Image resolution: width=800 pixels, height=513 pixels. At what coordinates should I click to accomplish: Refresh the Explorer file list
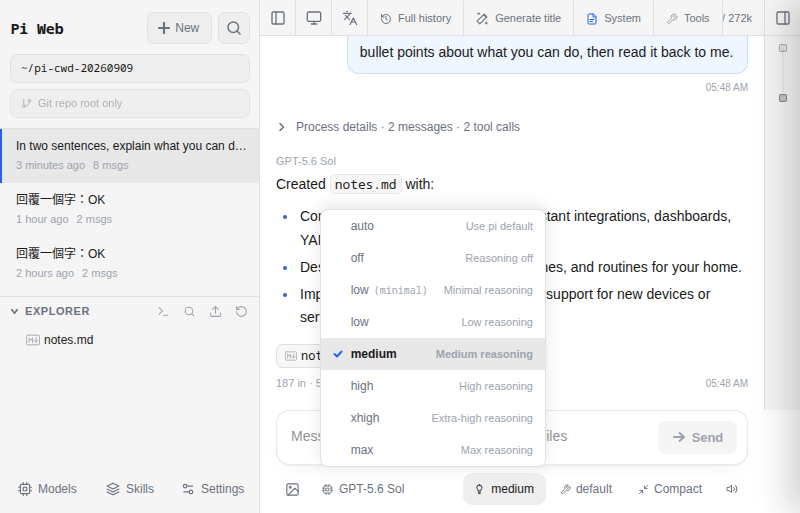tap(241, 311)
